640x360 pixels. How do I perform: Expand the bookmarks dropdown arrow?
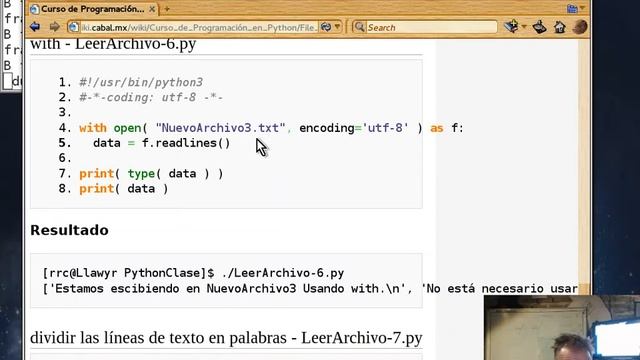[x=524, y=27]
